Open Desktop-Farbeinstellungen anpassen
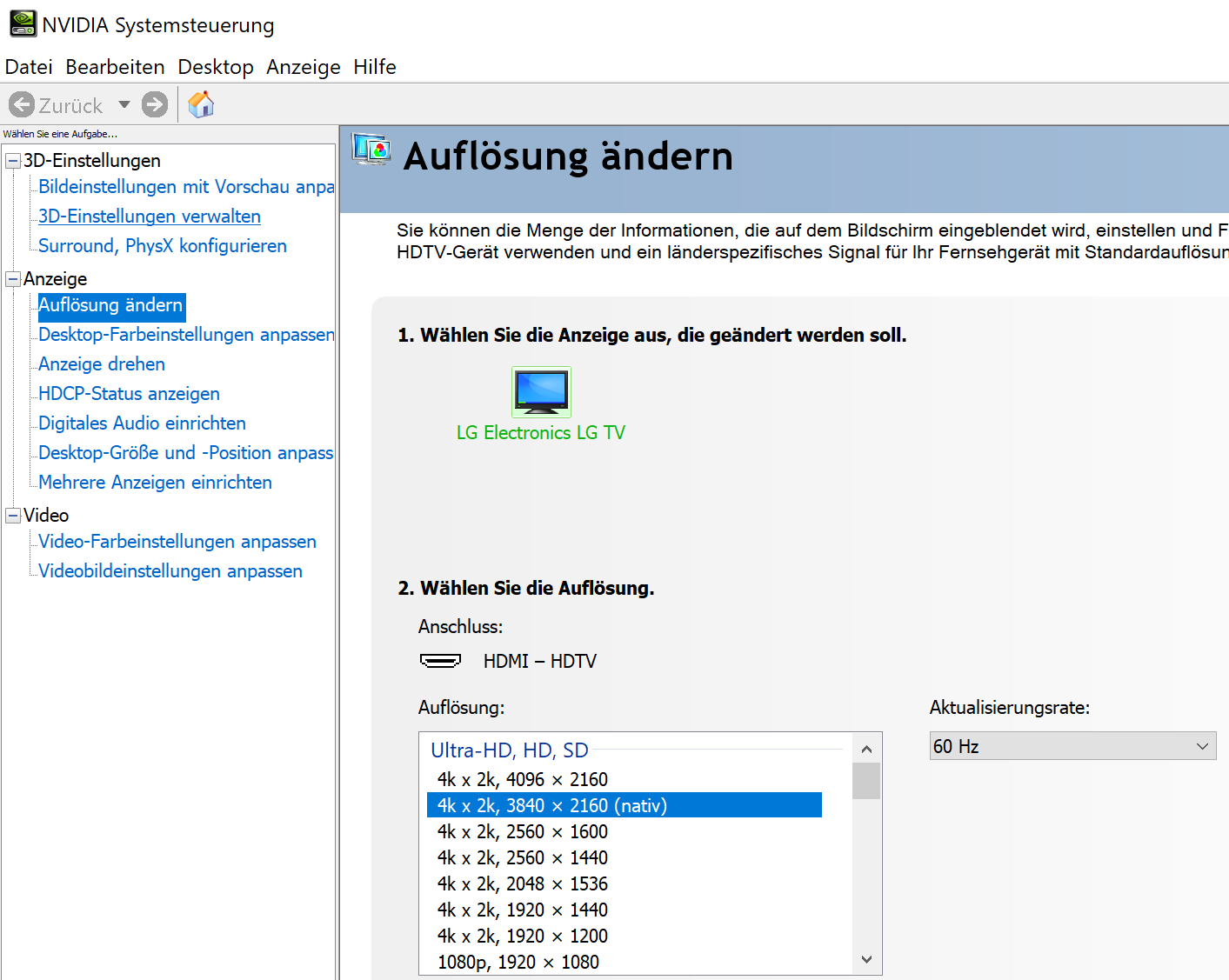The image size is (1229, 980). pos(186,335)
